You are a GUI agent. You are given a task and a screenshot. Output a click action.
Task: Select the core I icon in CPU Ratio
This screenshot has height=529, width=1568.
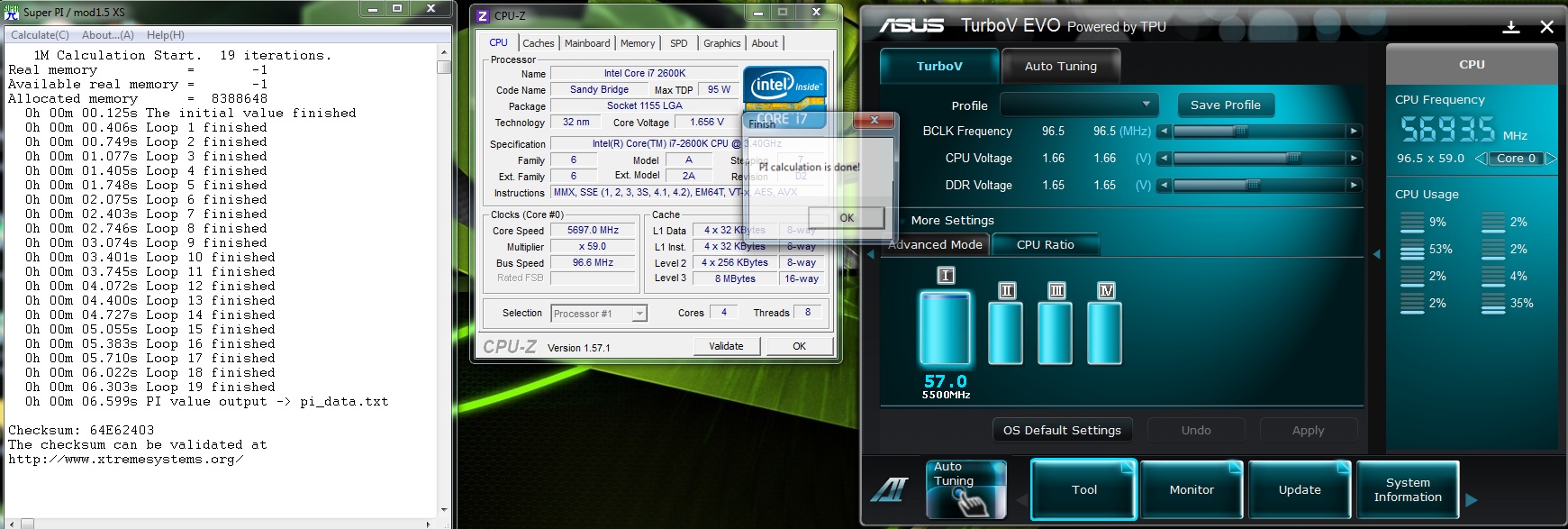click(x=946, y=276)
